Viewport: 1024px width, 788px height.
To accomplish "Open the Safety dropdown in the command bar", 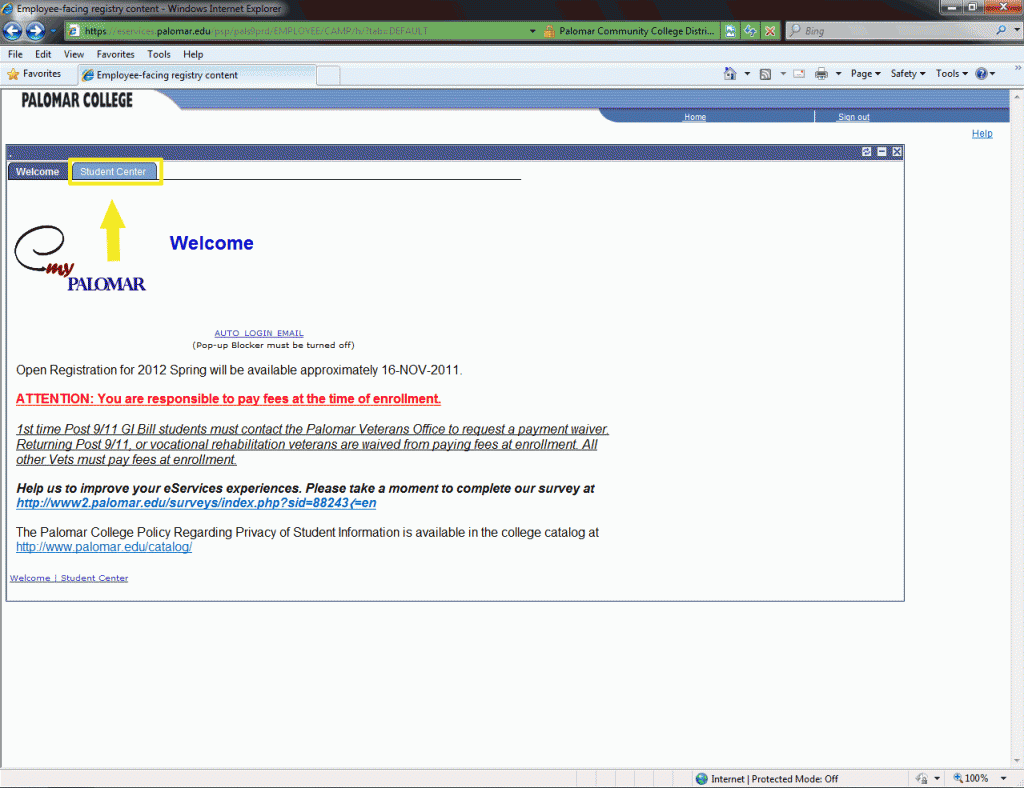I will (x=908, y=74).
